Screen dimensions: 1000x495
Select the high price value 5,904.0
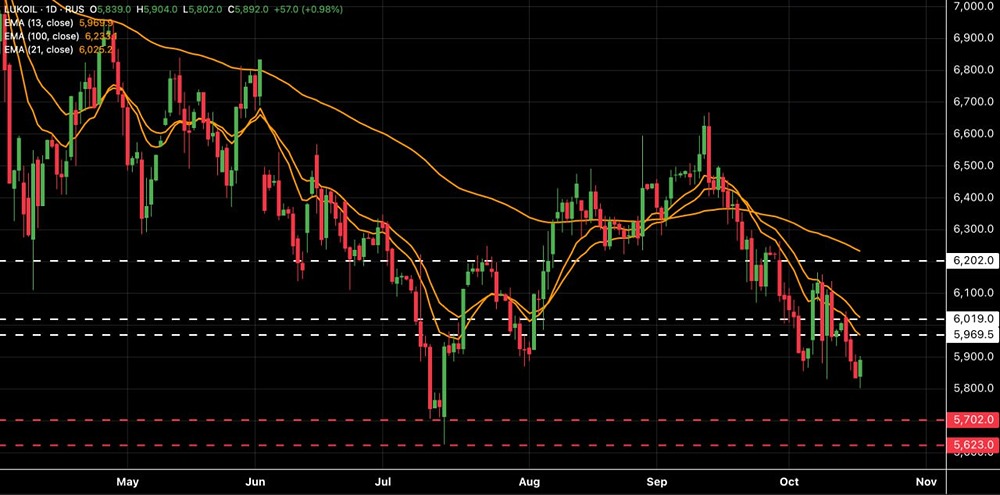coord(158,10)
